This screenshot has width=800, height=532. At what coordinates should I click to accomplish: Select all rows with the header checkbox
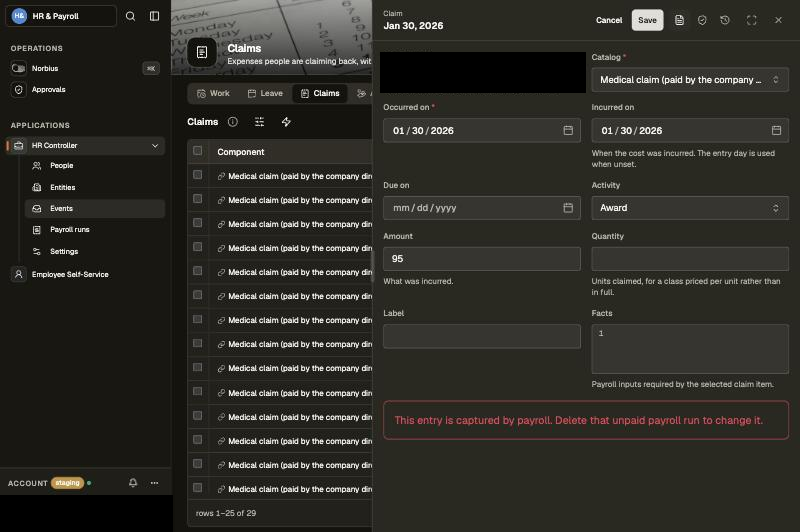click(x=197, y=151)
